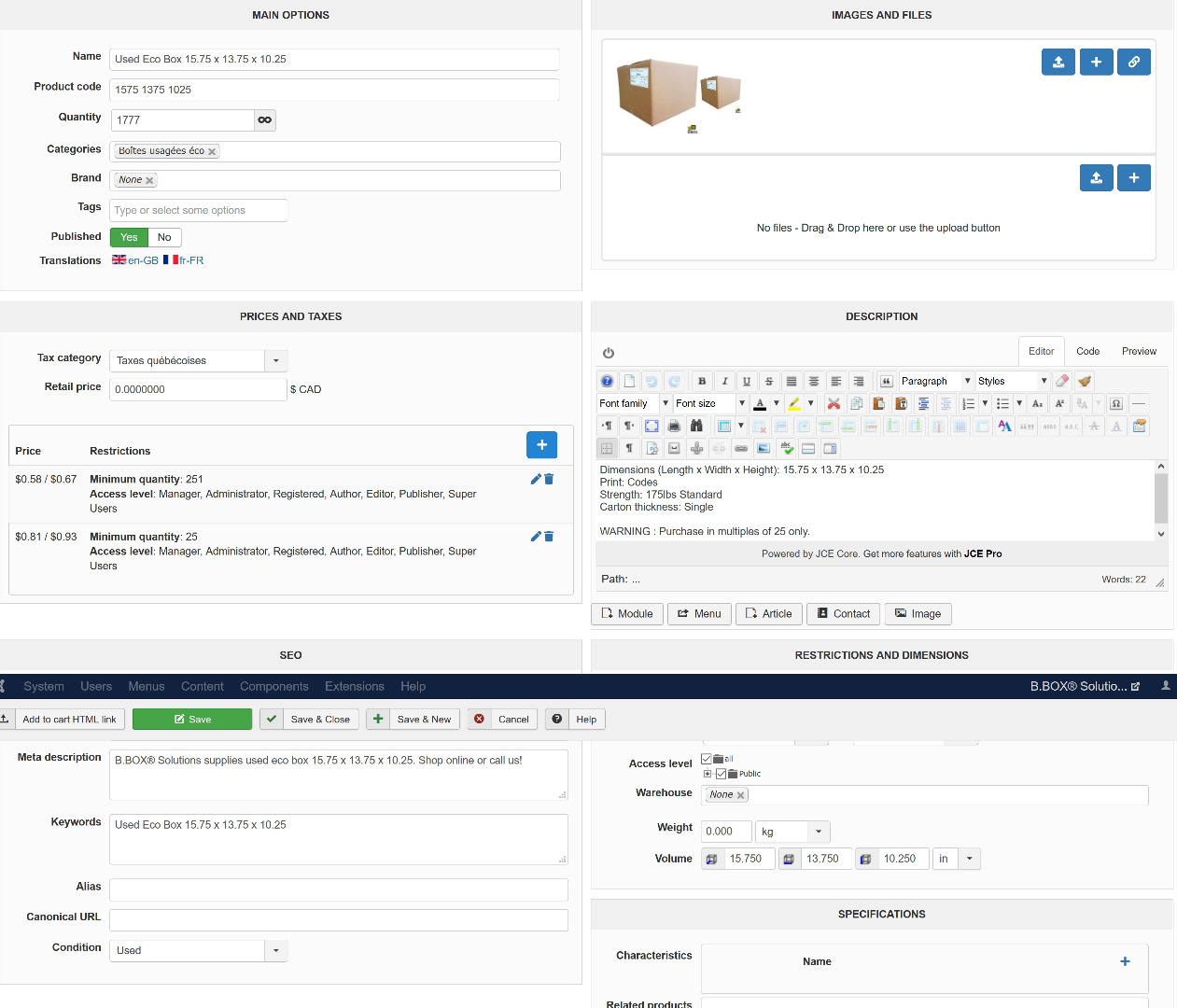Click the eraser remove-formatting icon
Viewport: 1177px width, 1008px height.
tap(1062, 381)
